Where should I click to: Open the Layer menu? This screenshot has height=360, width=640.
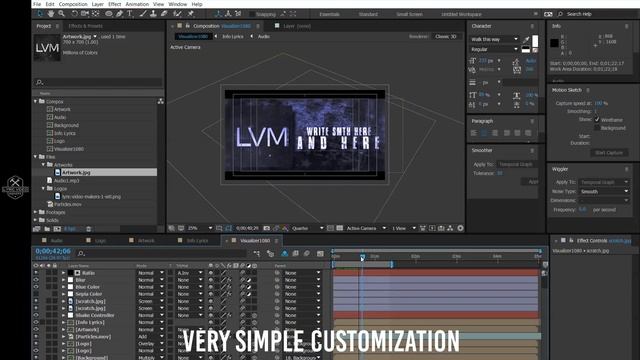click(98, 4)
